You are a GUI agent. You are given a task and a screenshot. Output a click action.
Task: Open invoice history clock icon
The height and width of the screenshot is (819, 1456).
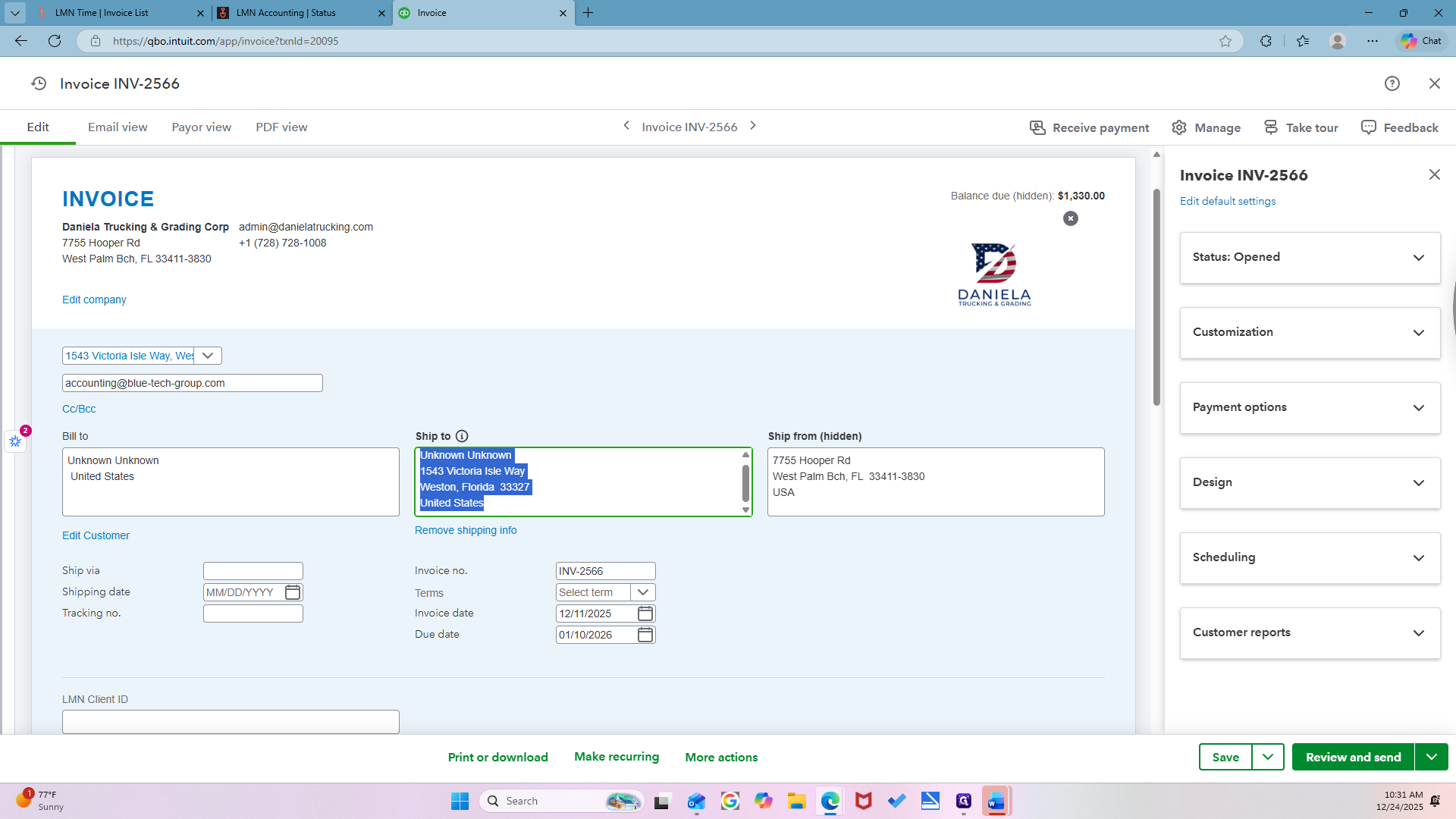pyautogui.click(x=39, y=83)
